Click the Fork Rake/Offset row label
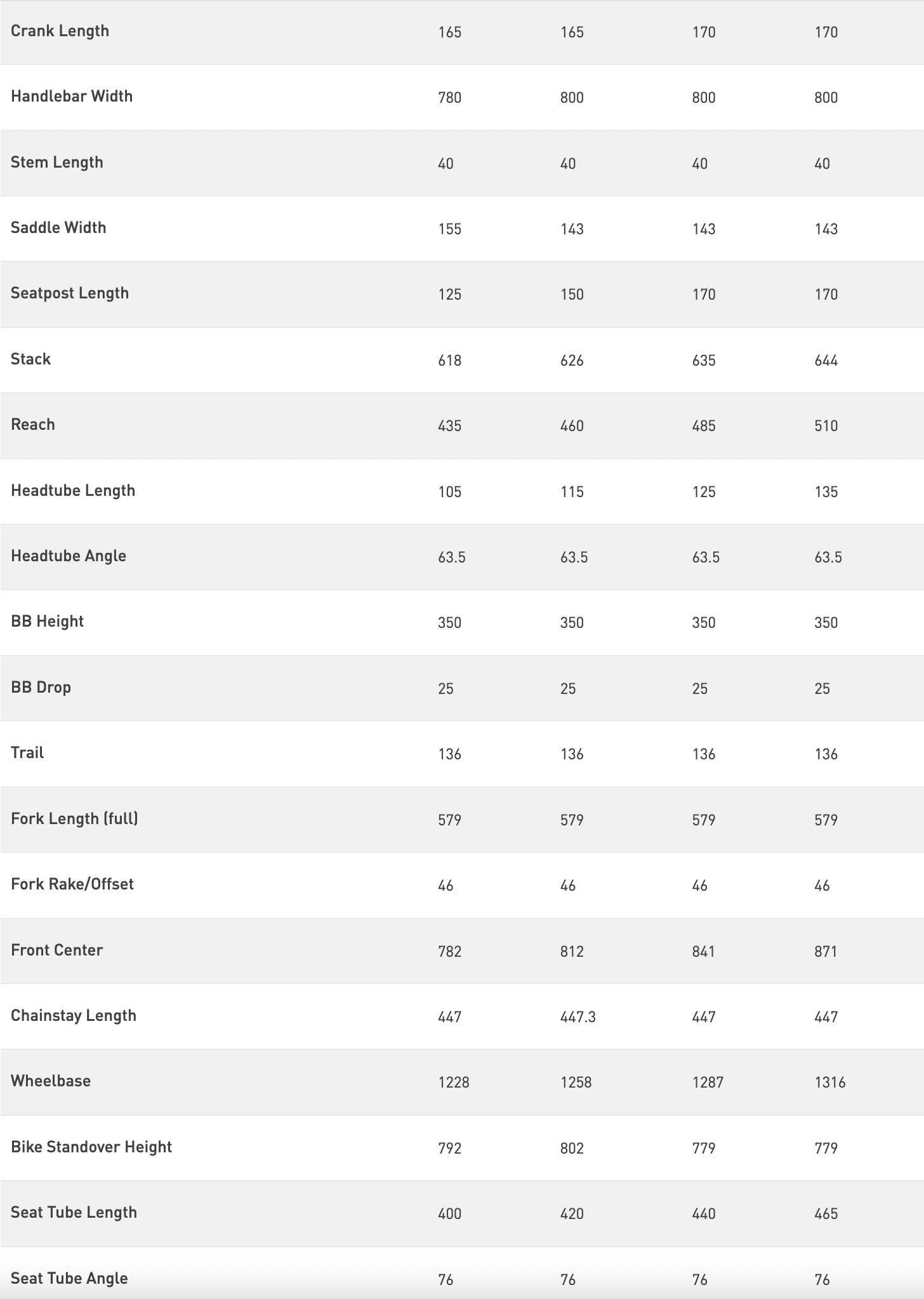The image size is (924, 1299). point(72,884)
